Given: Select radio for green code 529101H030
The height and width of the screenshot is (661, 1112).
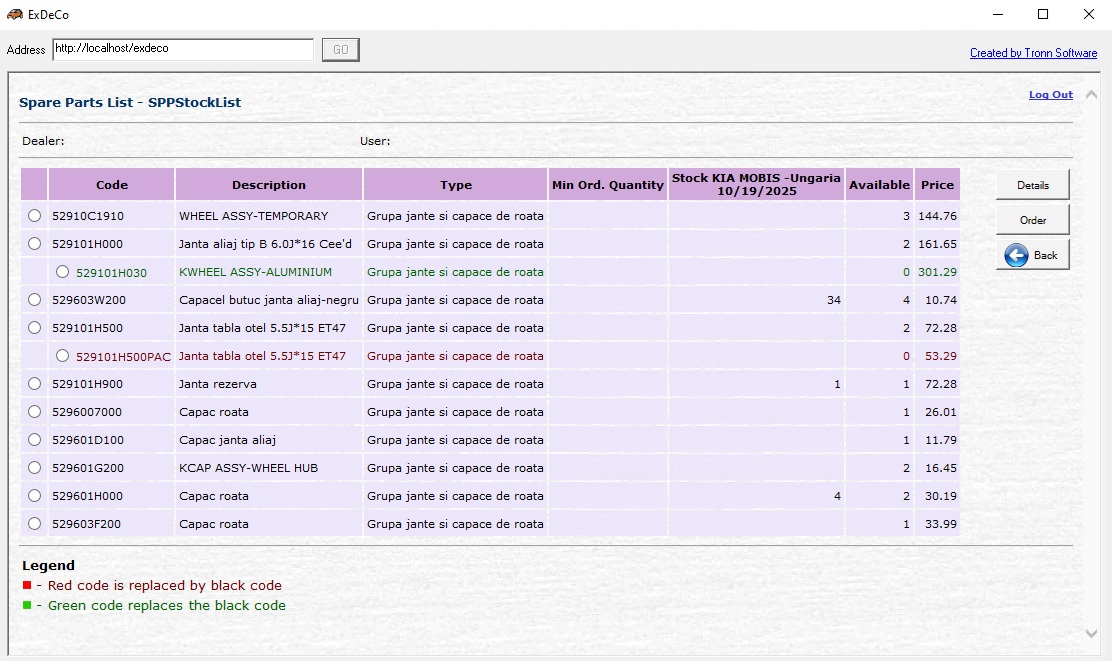Looking at the screenshot, I should 63,272.
